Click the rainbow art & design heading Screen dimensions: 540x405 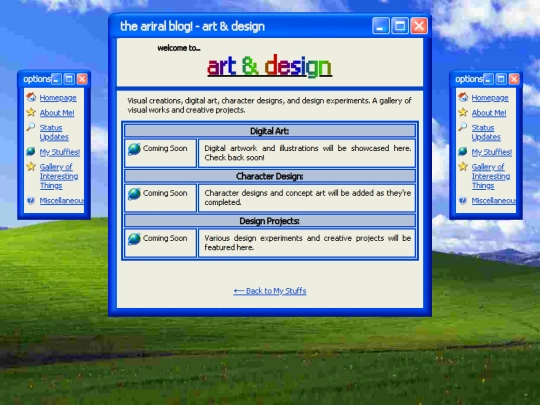coord(269,66)
